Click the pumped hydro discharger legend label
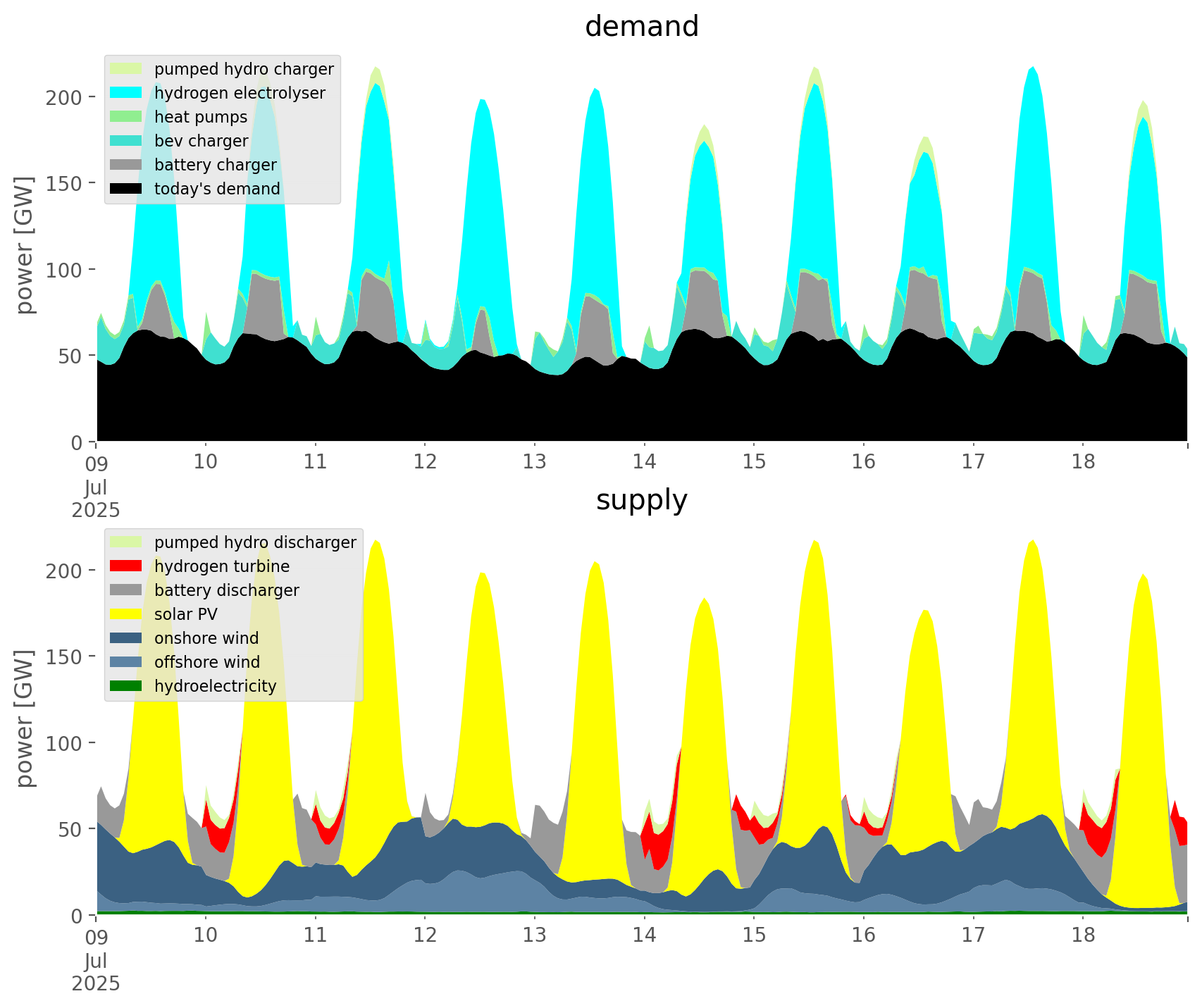Image resolution: width=1202 pixels, height=1008 pixels. pyautogui.click(x=255, y=542)
